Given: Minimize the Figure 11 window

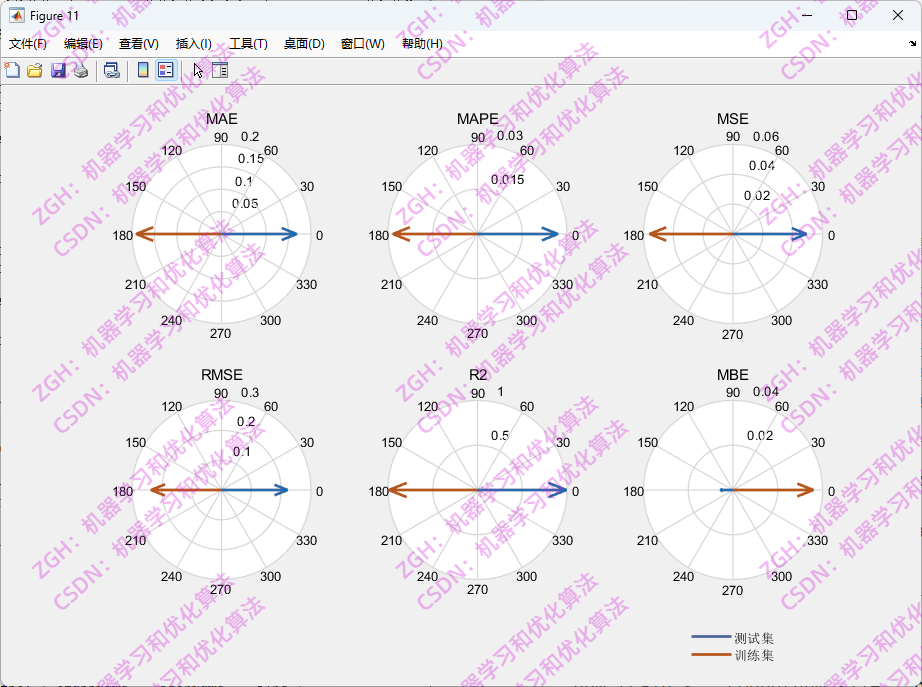Looking at the screenshot, I should [806, 15].
